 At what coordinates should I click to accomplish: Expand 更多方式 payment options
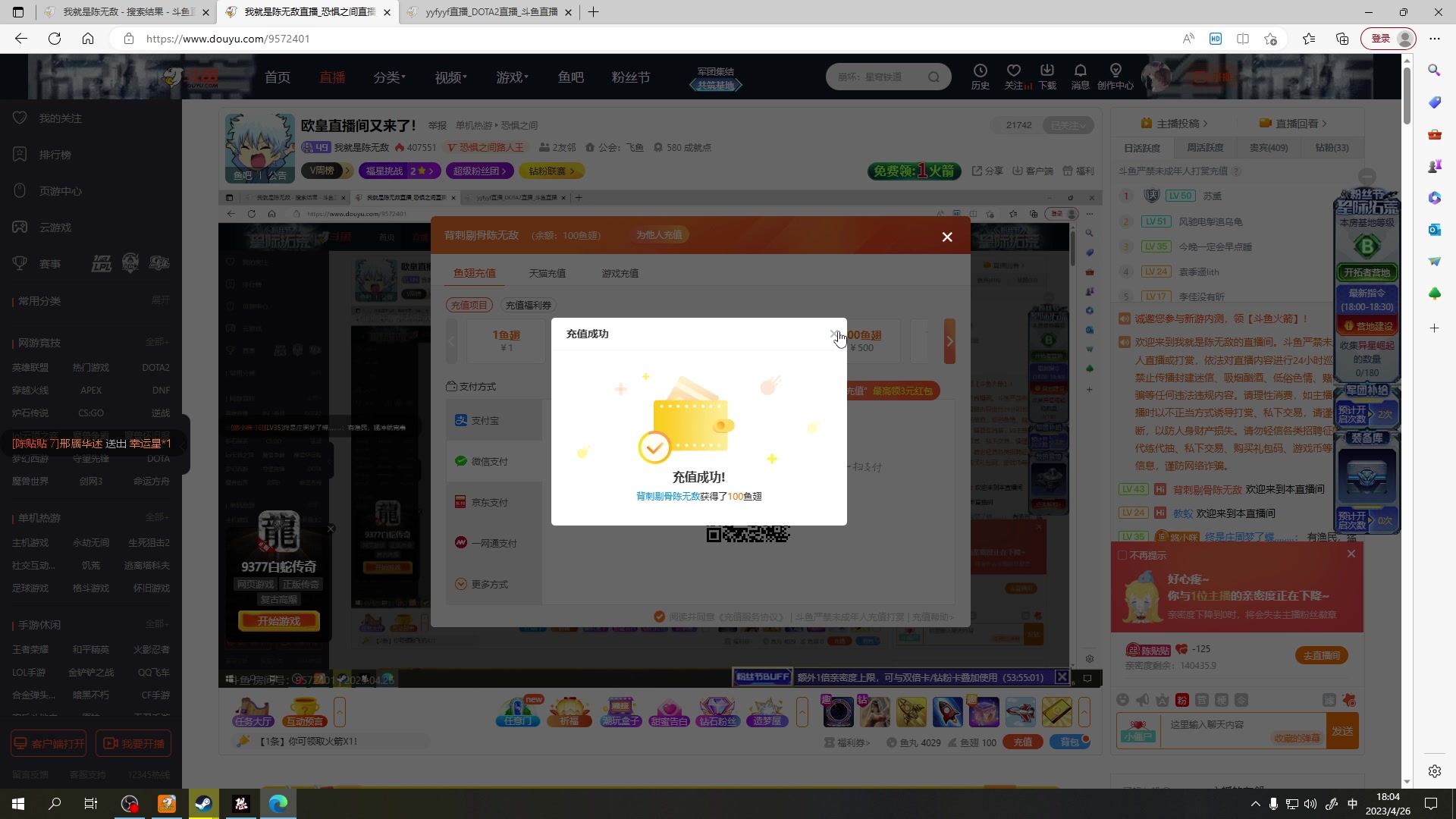coord(494,584)
